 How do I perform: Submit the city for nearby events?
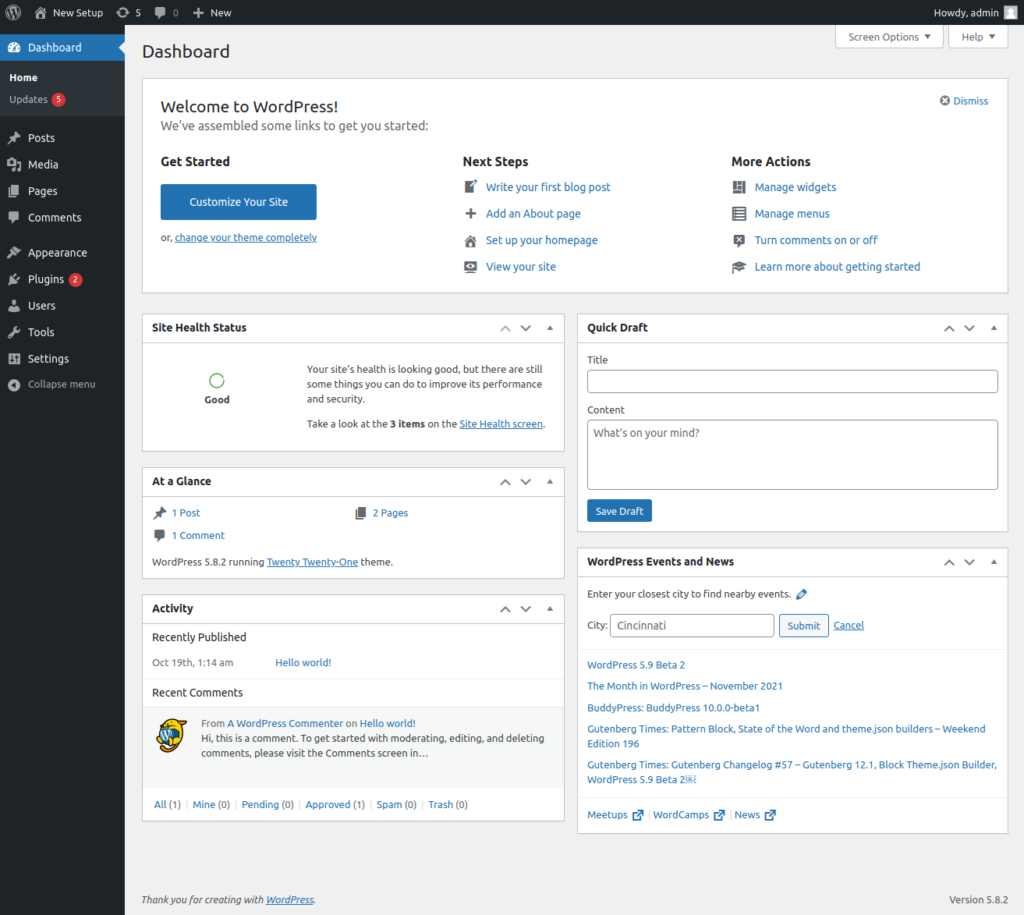(x=803, y=626)
